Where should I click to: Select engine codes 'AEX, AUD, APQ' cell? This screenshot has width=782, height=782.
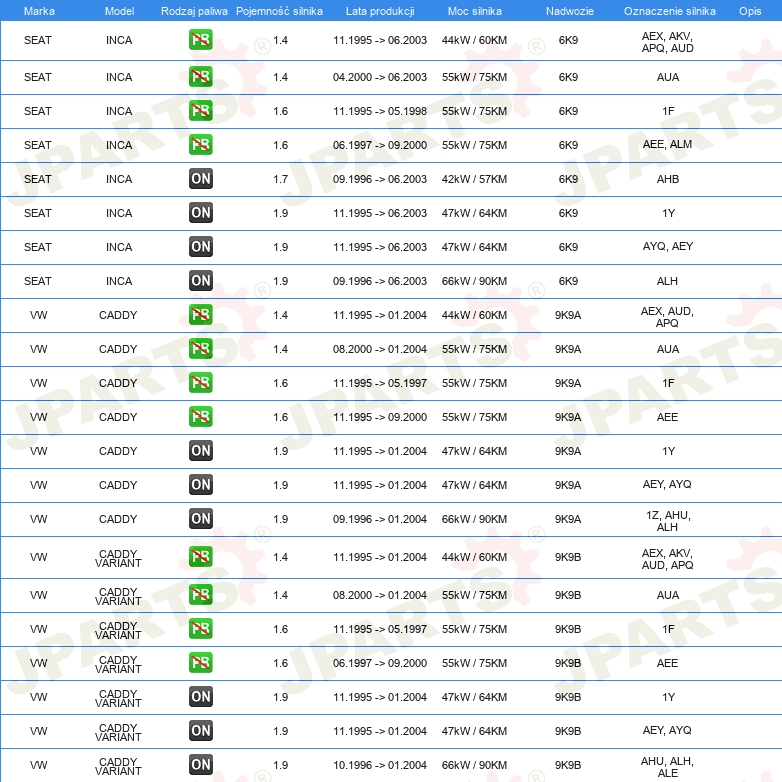(x=667, y=317)
